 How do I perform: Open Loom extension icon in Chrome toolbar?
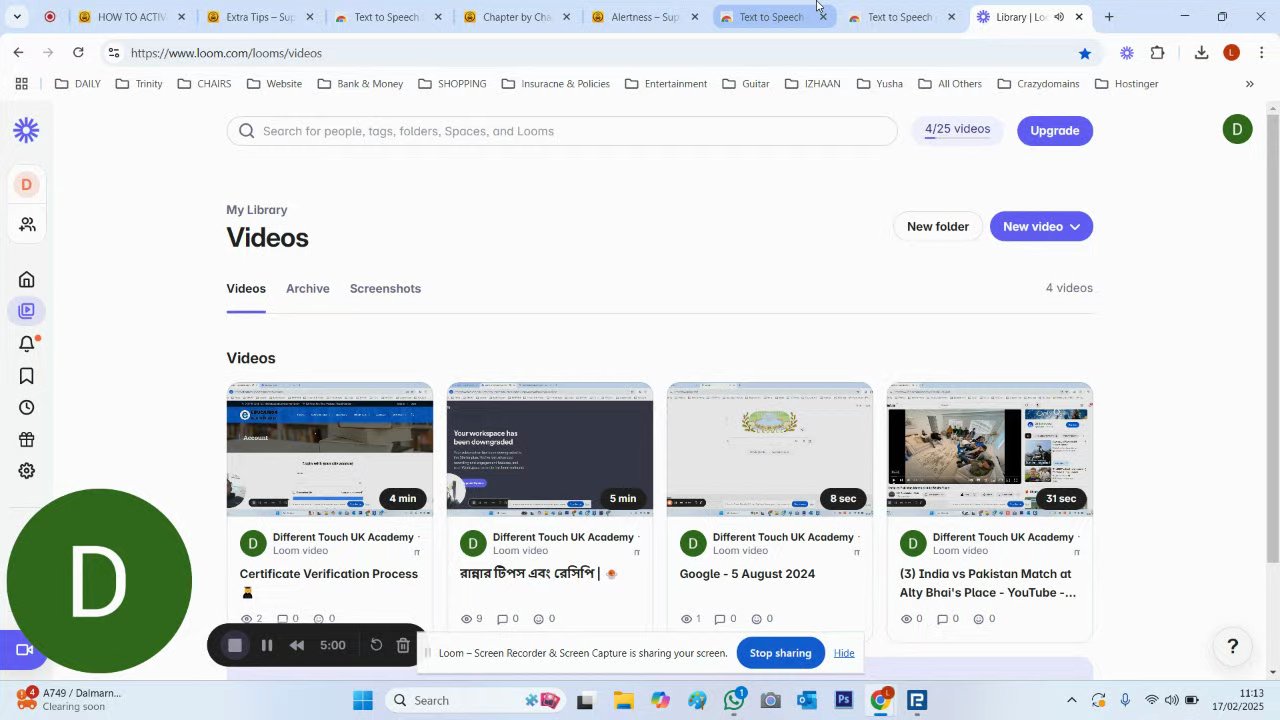(x=1127, y=53)
